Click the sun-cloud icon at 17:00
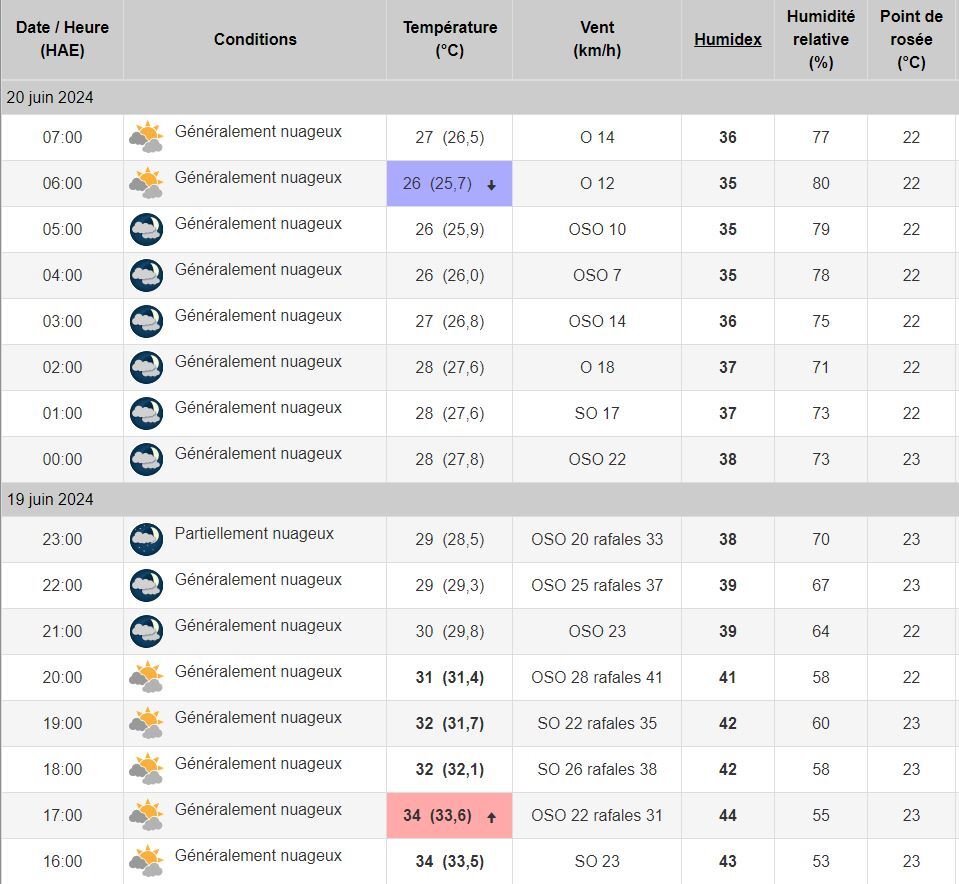This screenshot has width=959, height=884. pos(146,815)
